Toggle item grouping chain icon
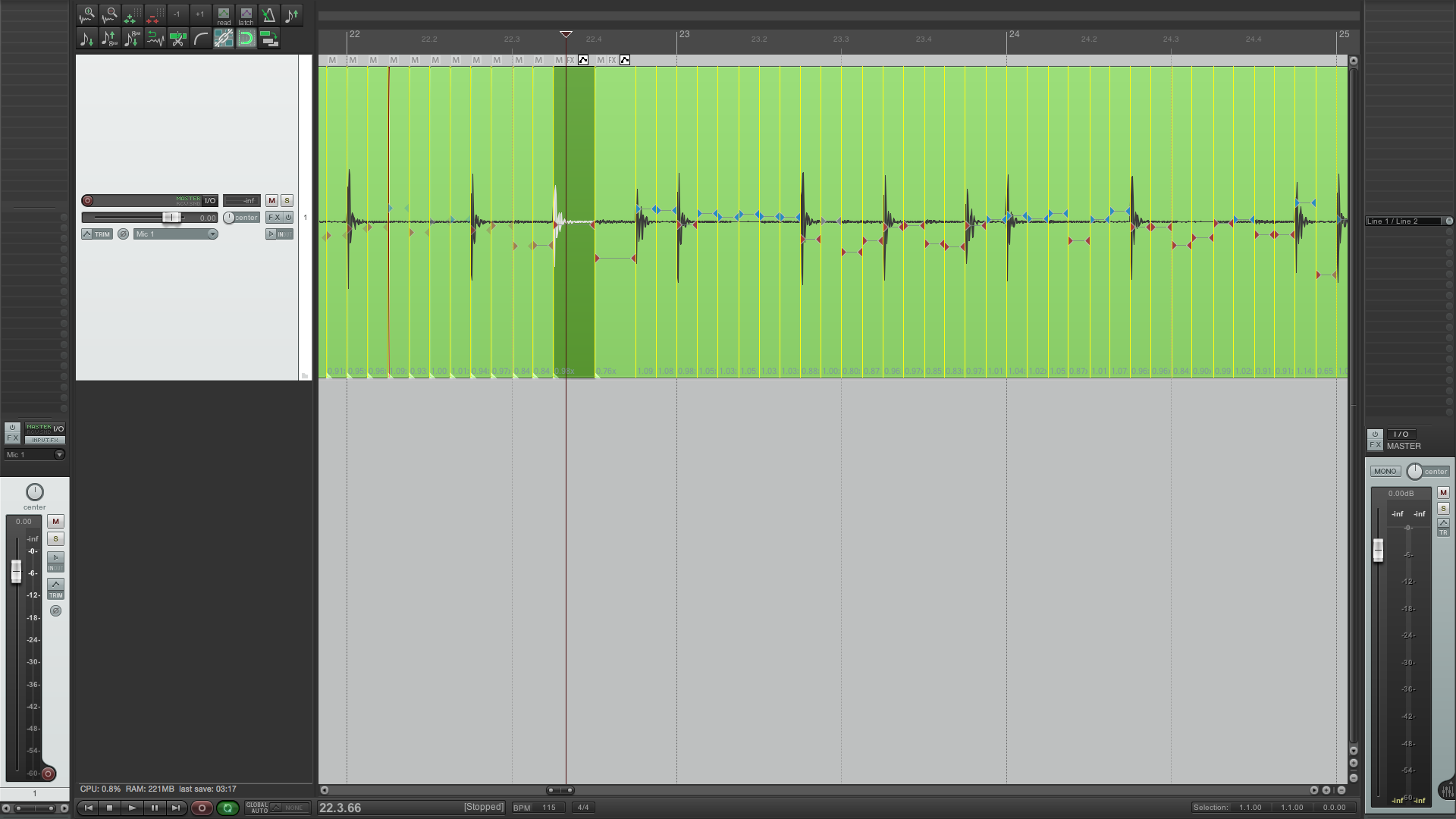Screen dimensions: 1456x819 coord(224,38)
